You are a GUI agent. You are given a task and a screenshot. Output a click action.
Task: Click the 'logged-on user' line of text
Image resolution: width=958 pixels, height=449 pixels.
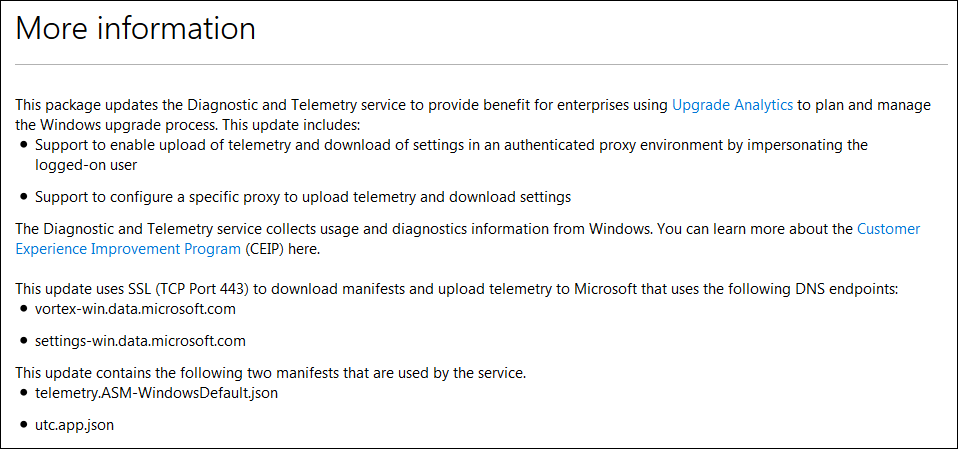tap(86, 165)
